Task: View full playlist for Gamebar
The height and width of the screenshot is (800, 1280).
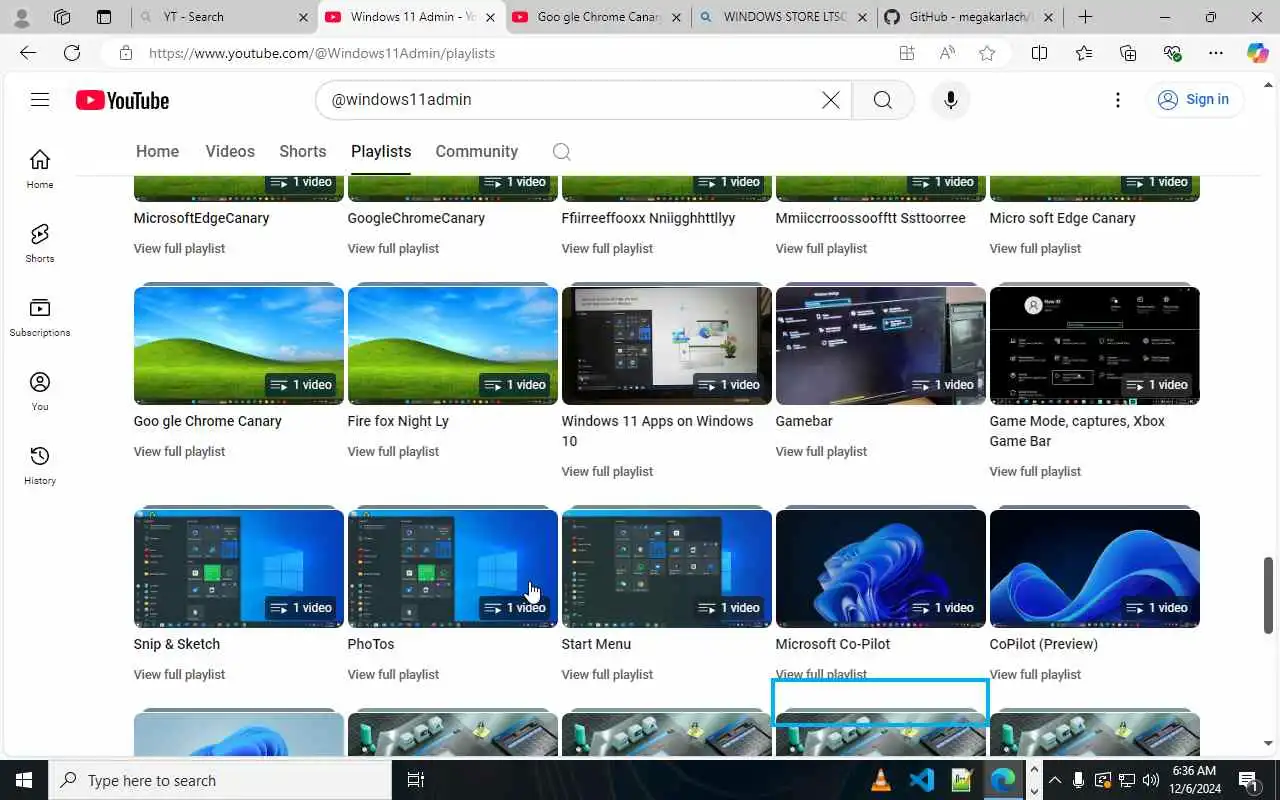Action: [x=821, y=451]
